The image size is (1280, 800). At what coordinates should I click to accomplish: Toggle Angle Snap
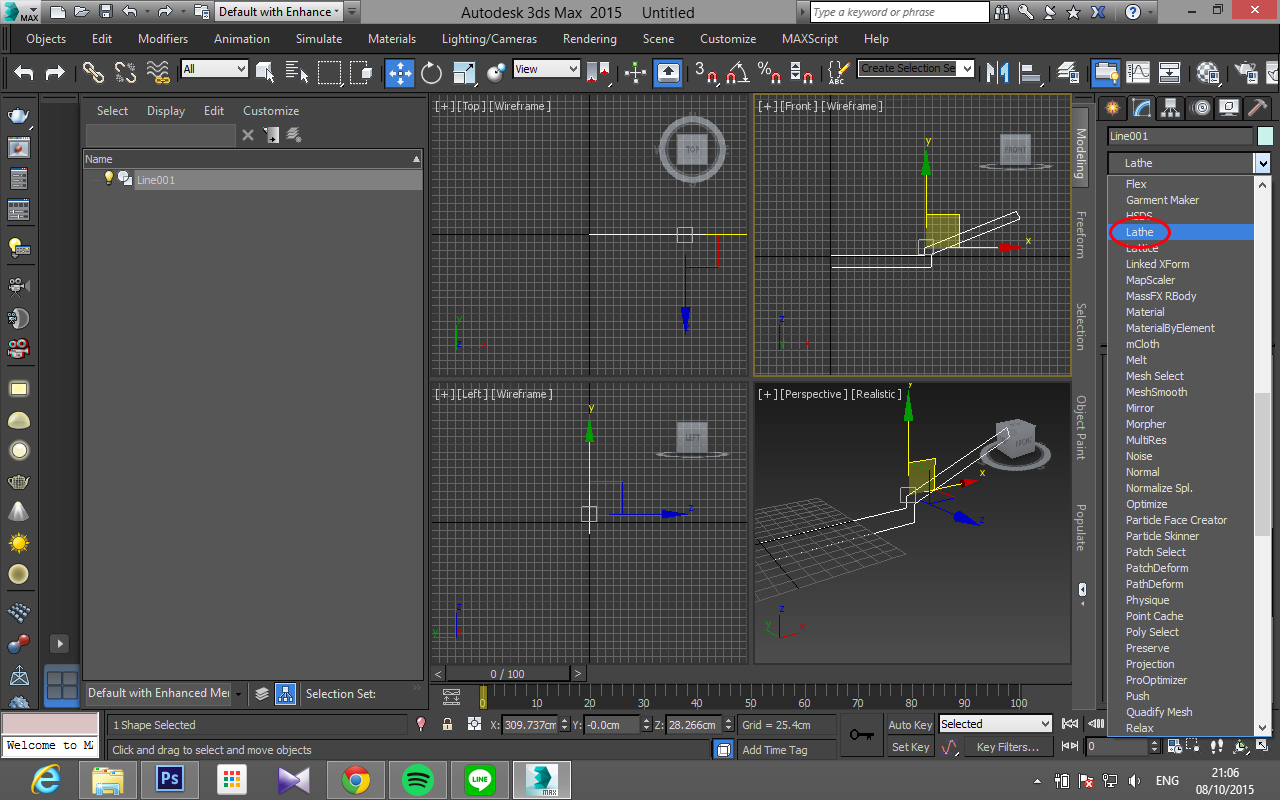click(x=735, y=73)
